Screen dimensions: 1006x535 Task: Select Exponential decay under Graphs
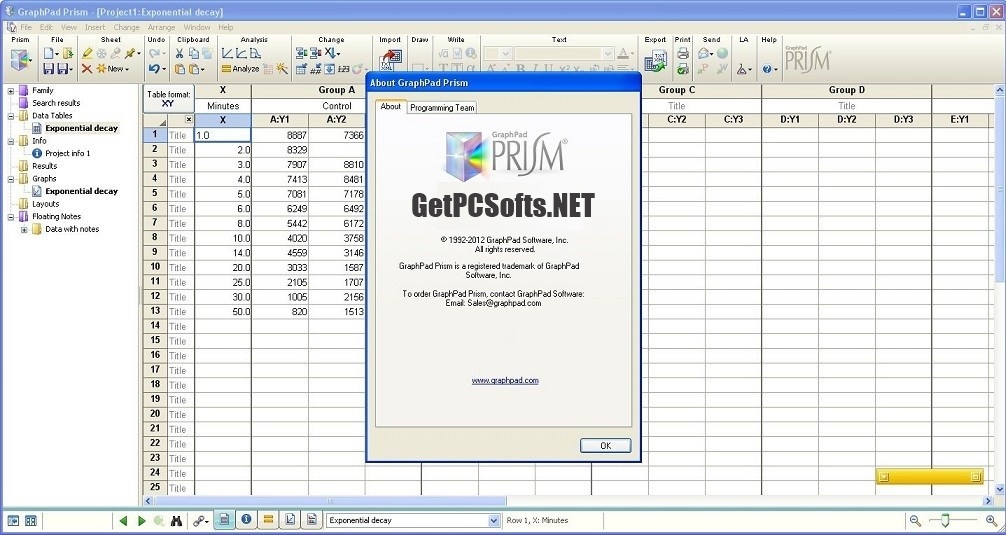click(x=81, y=191)
